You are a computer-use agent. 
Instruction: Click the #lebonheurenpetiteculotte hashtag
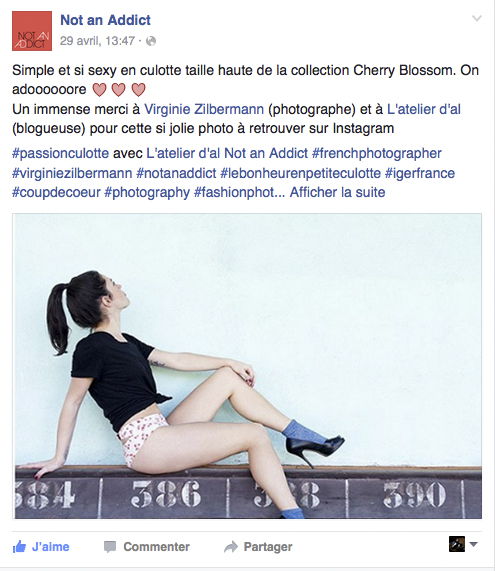pos(300,173)
